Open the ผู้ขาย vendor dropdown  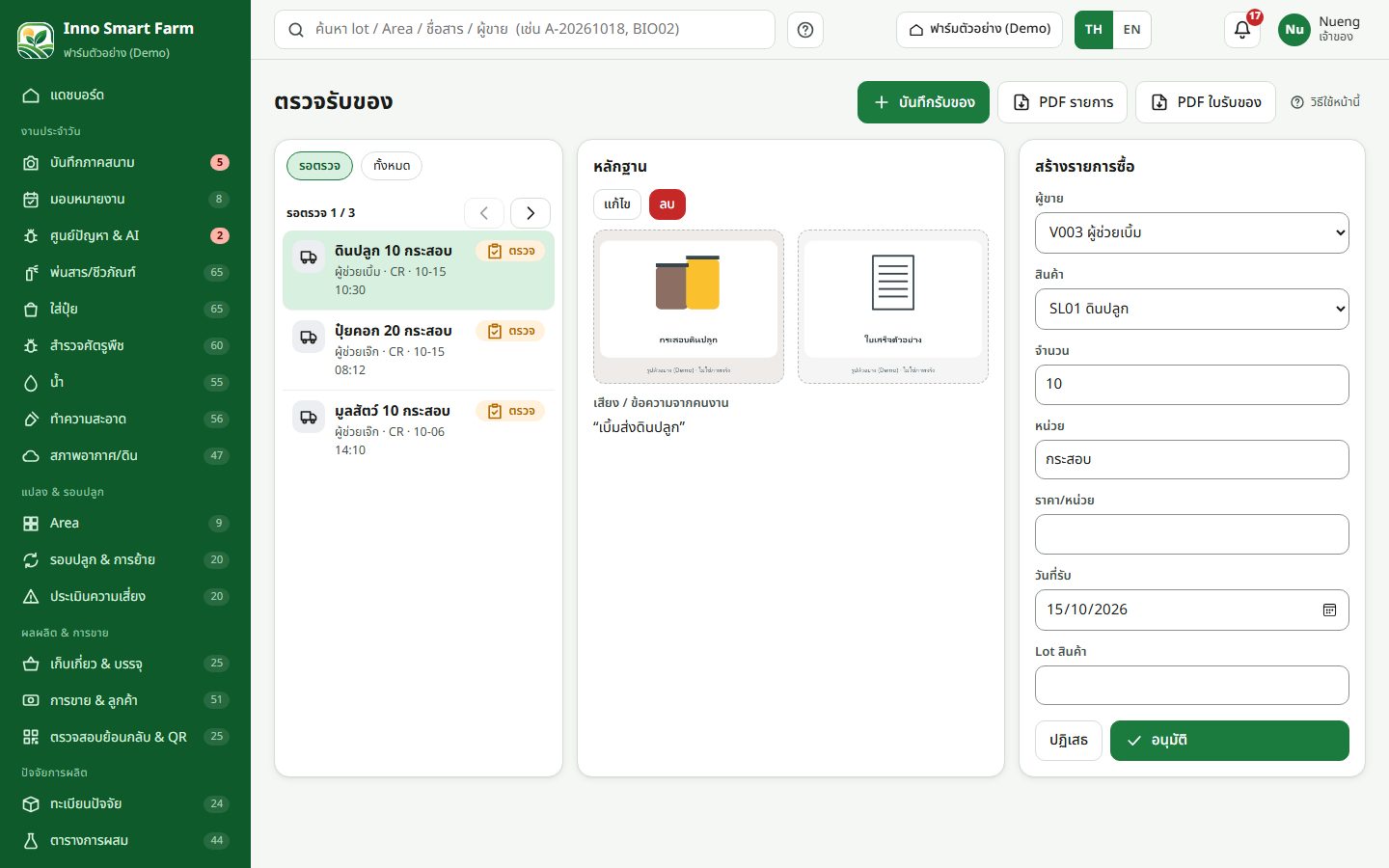coord(1192,232)
